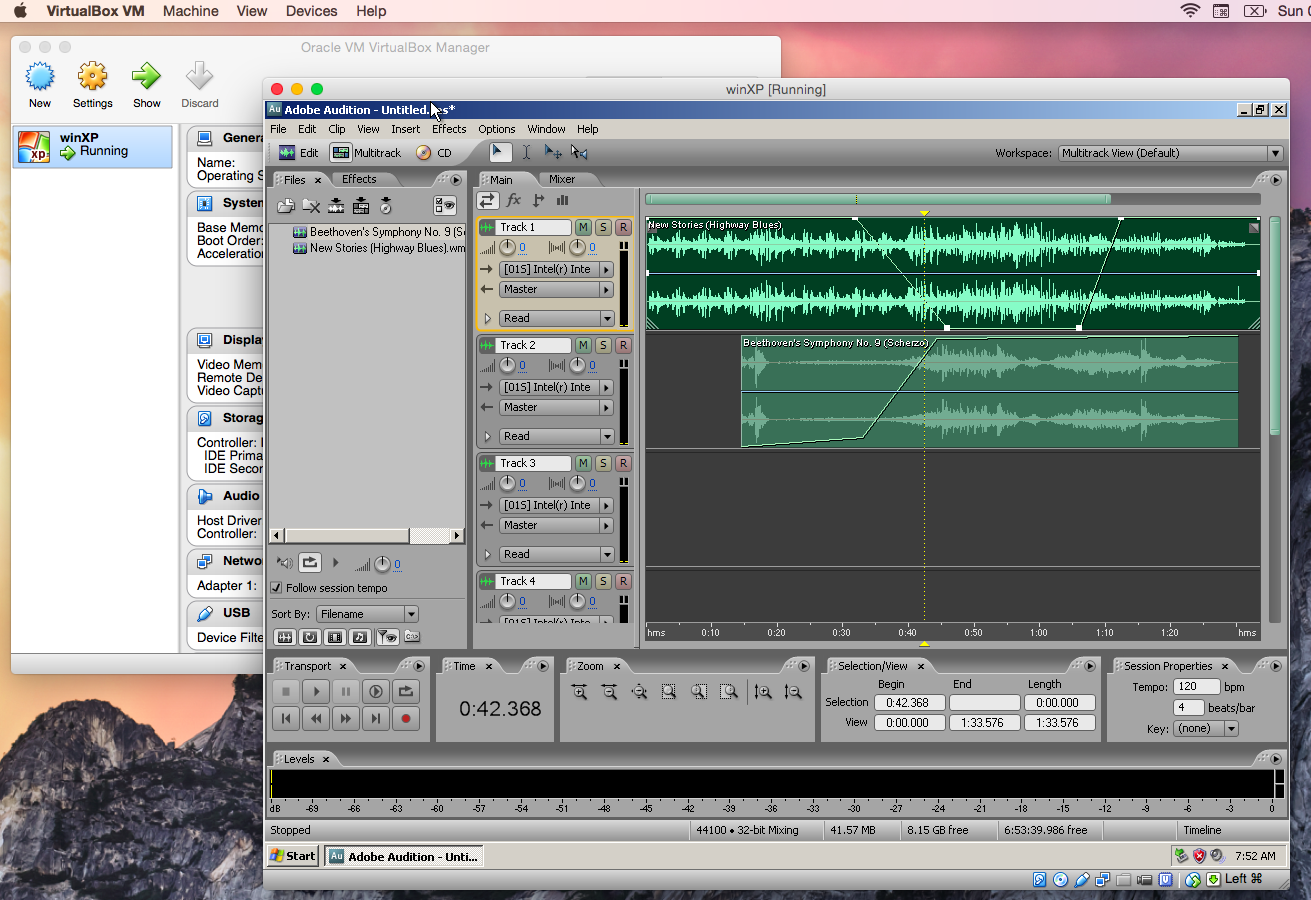
Task: Click the Multitrack view button
Action: [x=367, y=153]
